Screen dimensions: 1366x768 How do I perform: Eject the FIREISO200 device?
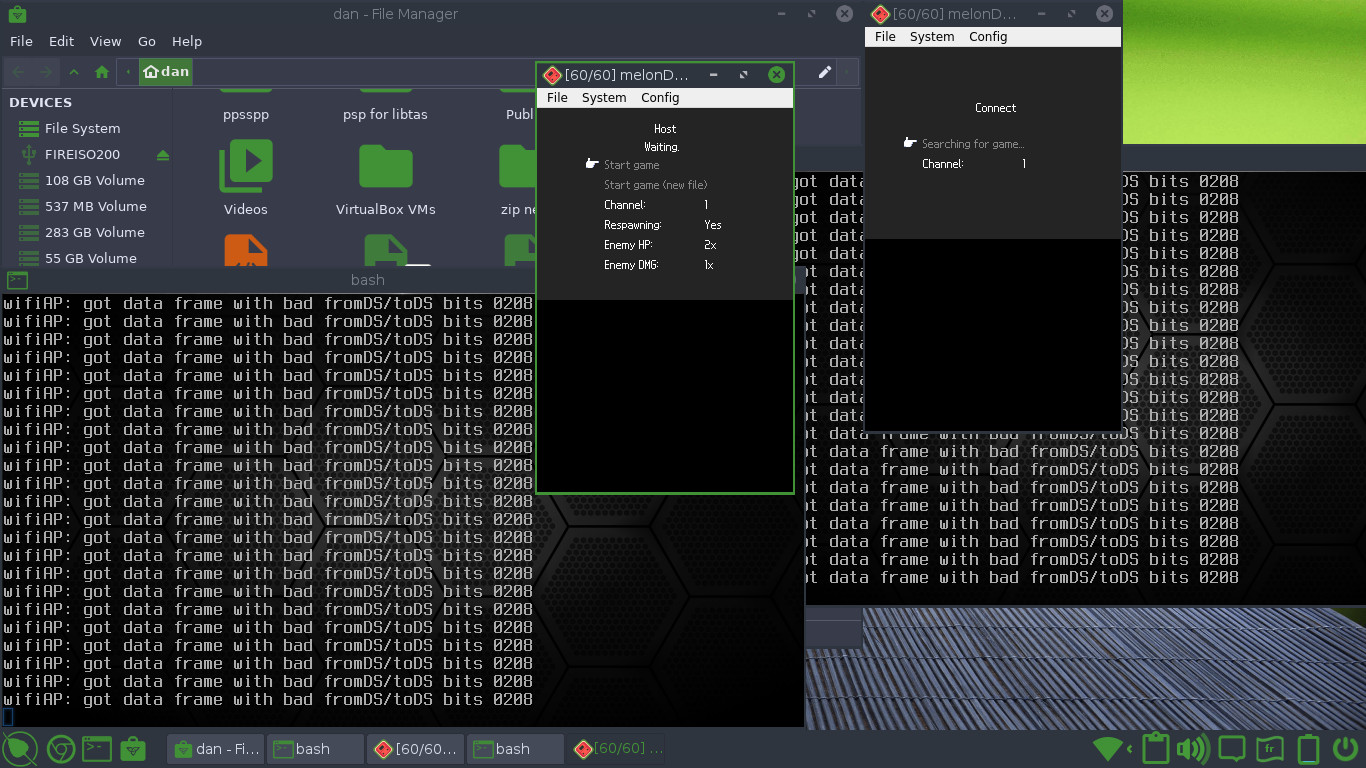pyautogui.click(x=163, y=155)
